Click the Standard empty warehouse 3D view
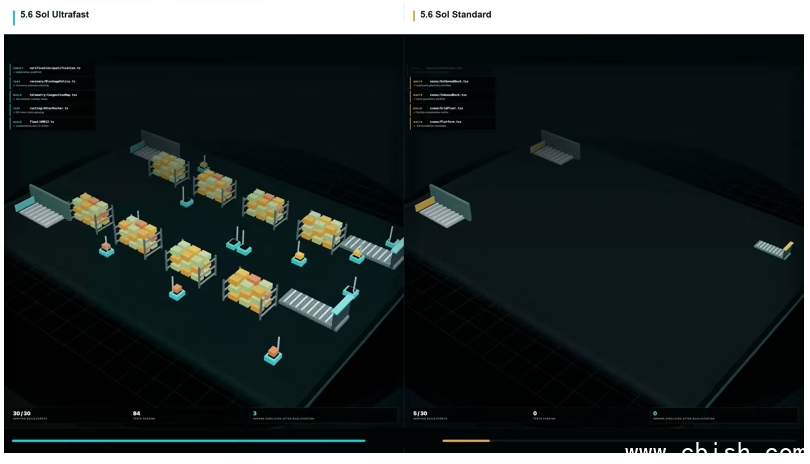Image resolution: width=810 pixels, height=464 pixels. coord(604,243)
